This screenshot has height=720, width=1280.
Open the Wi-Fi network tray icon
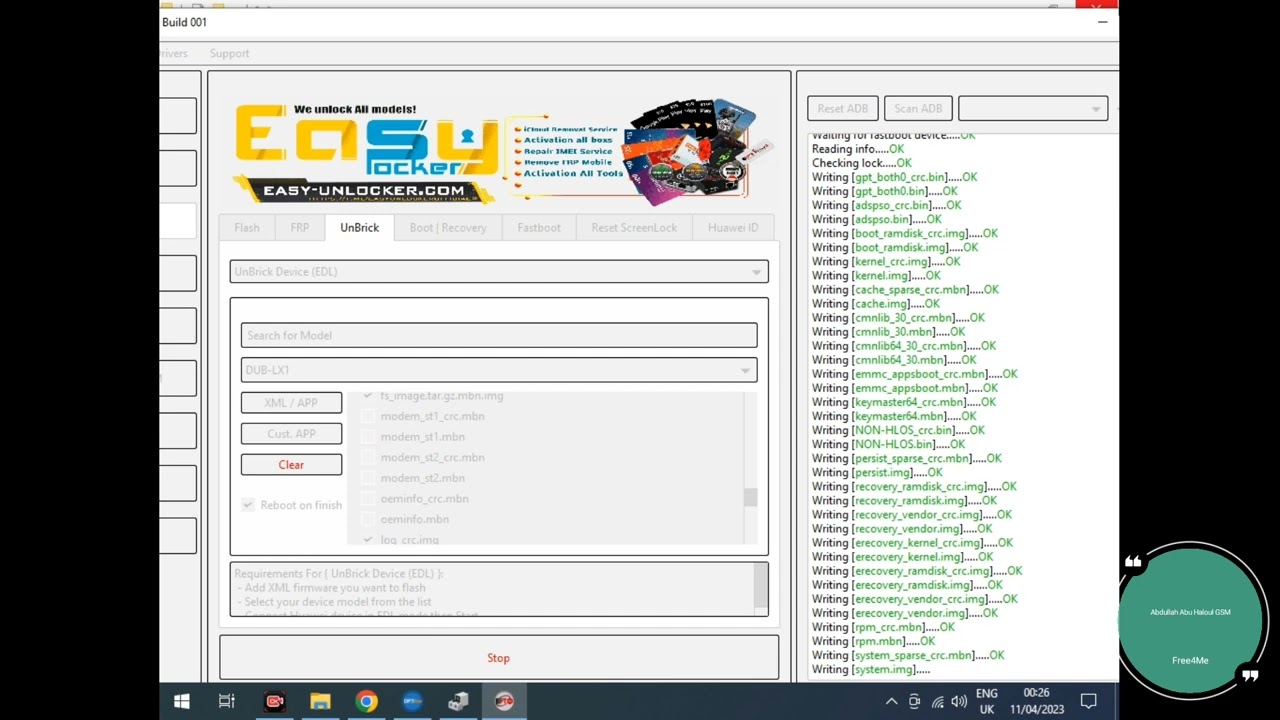click(937, 702)
